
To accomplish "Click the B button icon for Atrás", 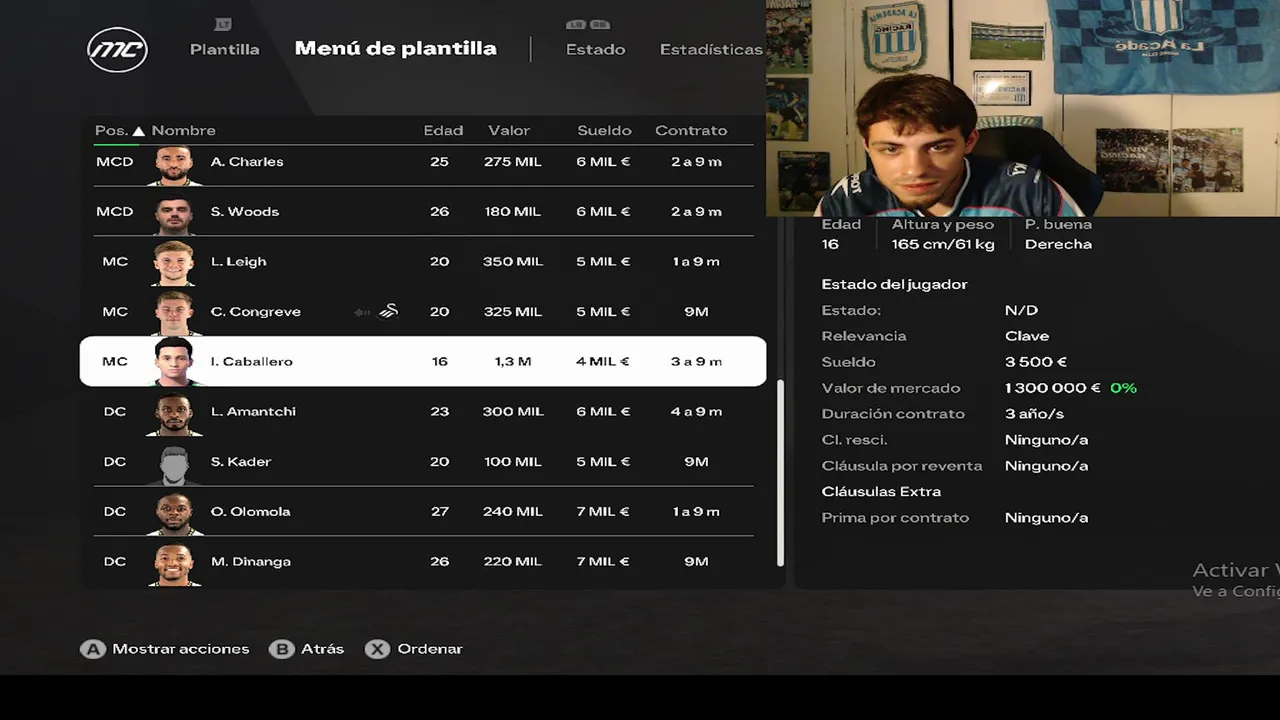I will (282, 649).
